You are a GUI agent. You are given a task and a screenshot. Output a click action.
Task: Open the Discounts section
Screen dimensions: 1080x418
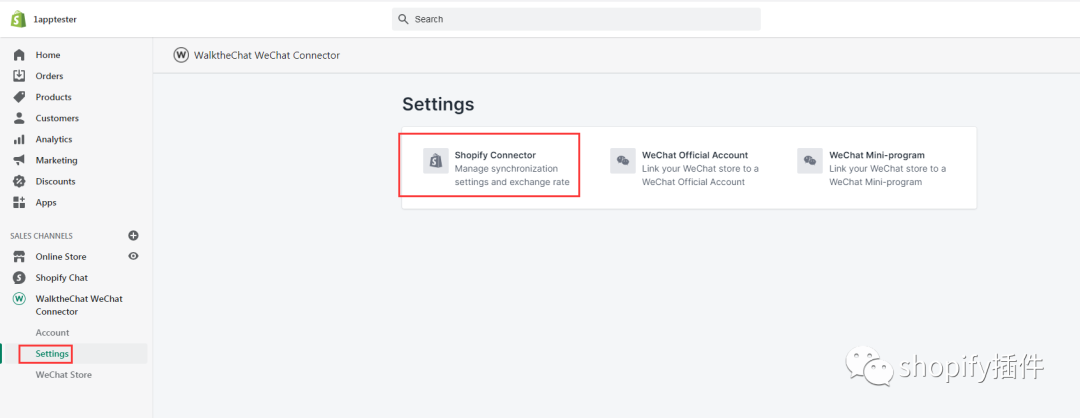56,182
